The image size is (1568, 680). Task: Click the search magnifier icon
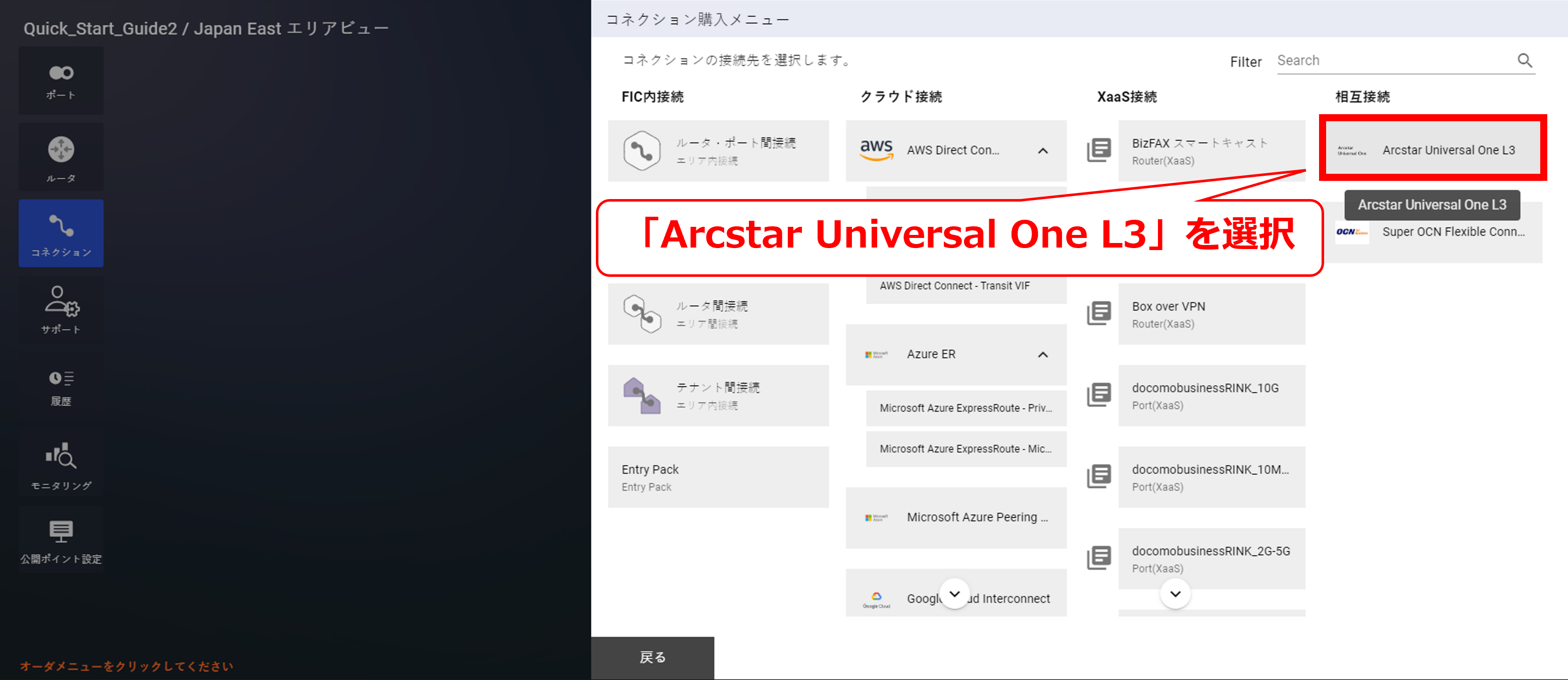[1524, 60]
